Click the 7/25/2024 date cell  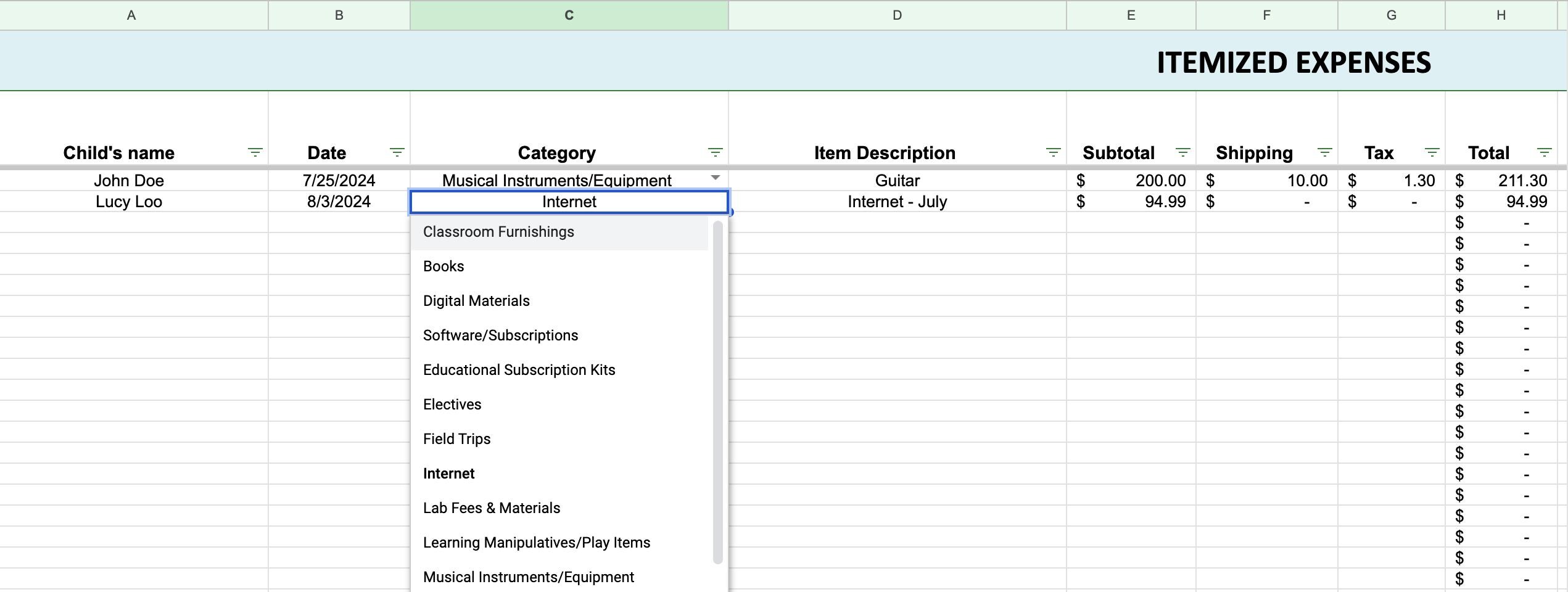point(339,180)
